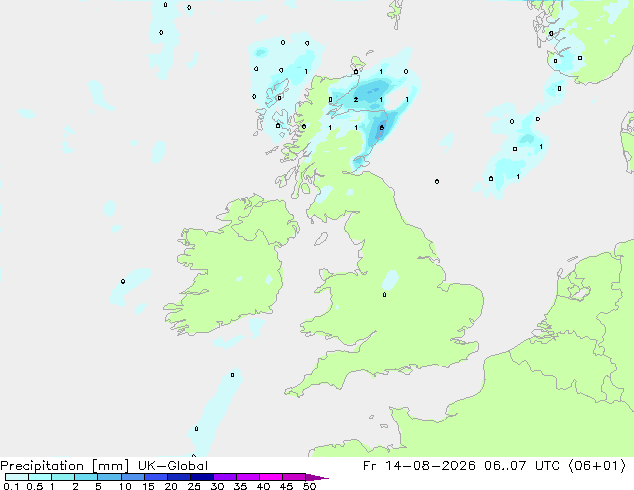The height and width of the screenshot is (490, 634).
Task: Pick the 15–20 mm legend color box
Action: pos(155,477)
